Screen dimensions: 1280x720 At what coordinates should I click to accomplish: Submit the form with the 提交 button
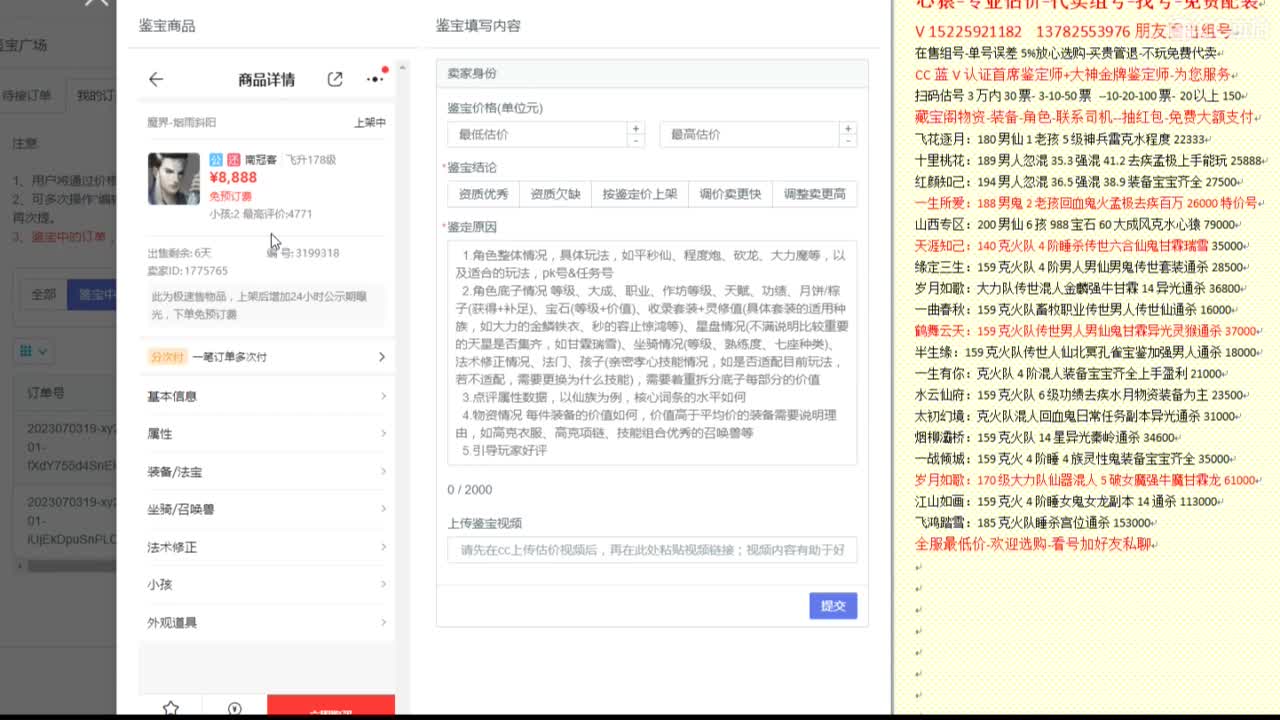833,605
